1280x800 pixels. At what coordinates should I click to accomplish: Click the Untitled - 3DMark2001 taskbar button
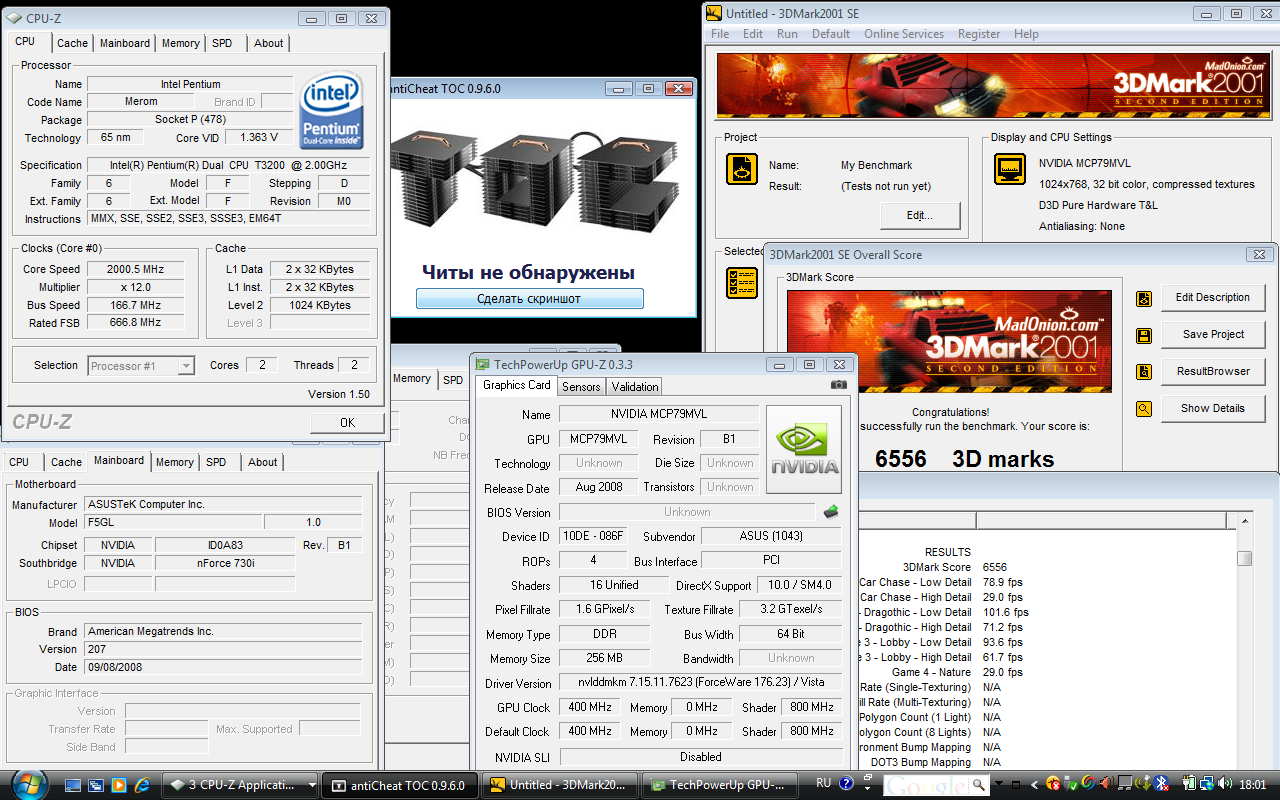(560, 785)
